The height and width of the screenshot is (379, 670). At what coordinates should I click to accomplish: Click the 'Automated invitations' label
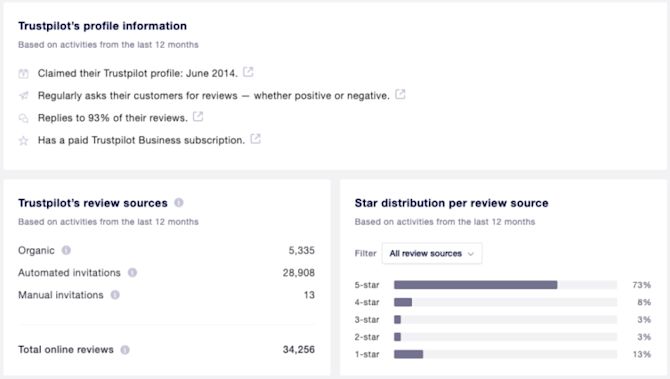(x=69, y=273)
